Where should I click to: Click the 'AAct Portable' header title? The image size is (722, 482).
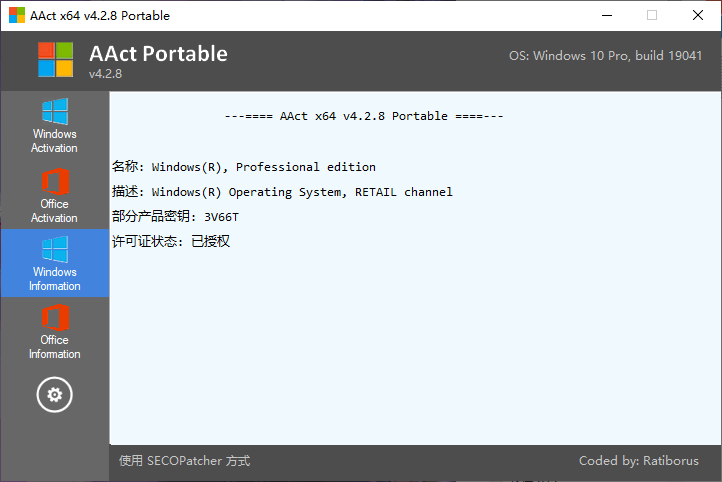pos(158,53)
